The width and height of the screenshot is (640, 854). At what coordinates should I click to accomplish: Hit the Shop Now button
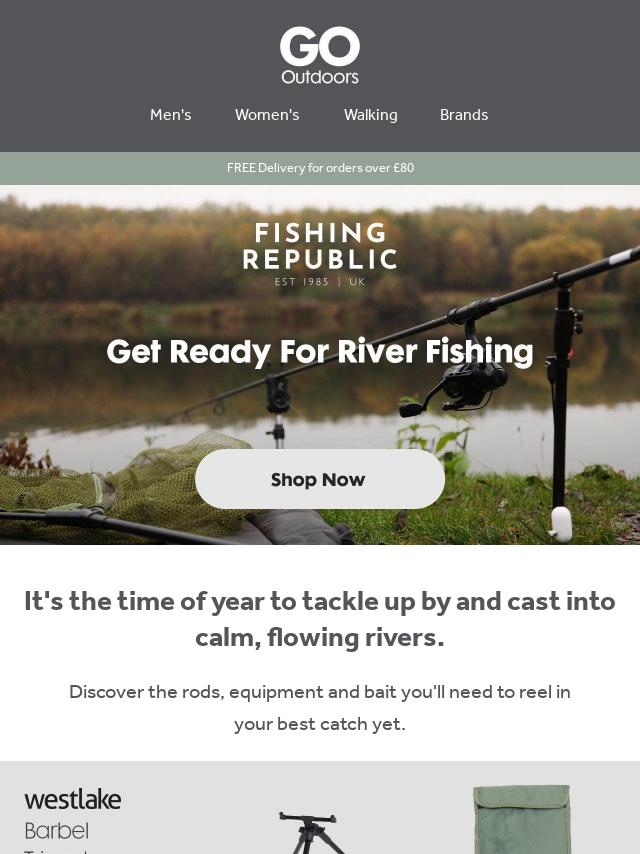[x=320, y=479]
